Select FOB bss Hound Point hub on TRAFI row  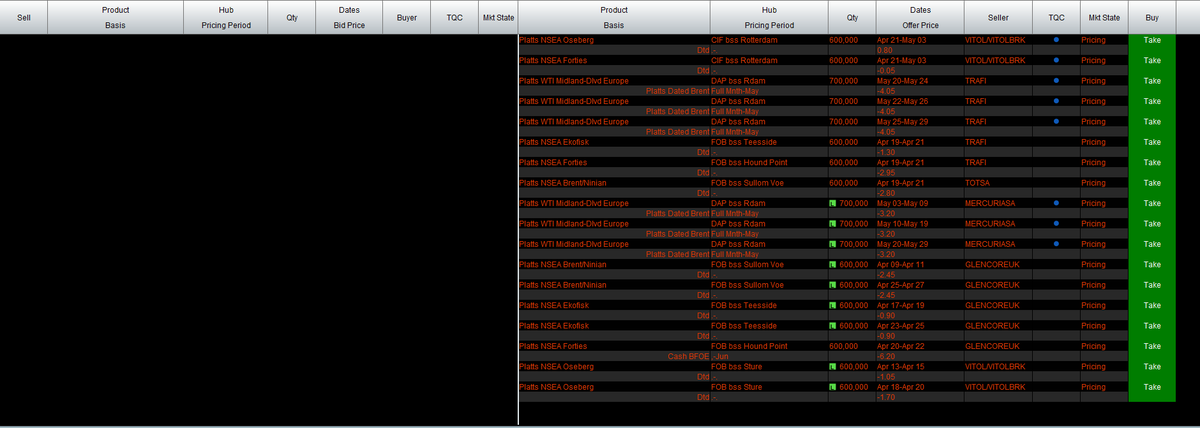point(749,162)
